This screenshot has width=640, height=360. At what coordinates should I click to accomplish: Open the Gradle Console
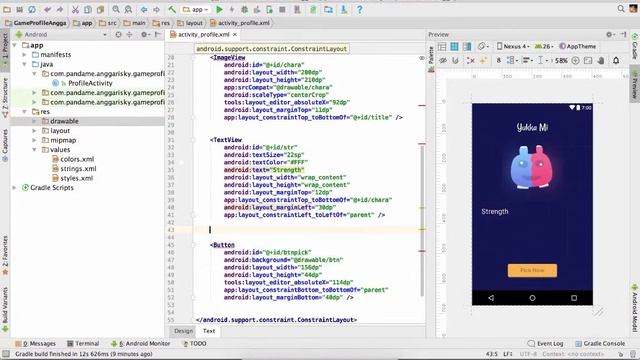600,344
